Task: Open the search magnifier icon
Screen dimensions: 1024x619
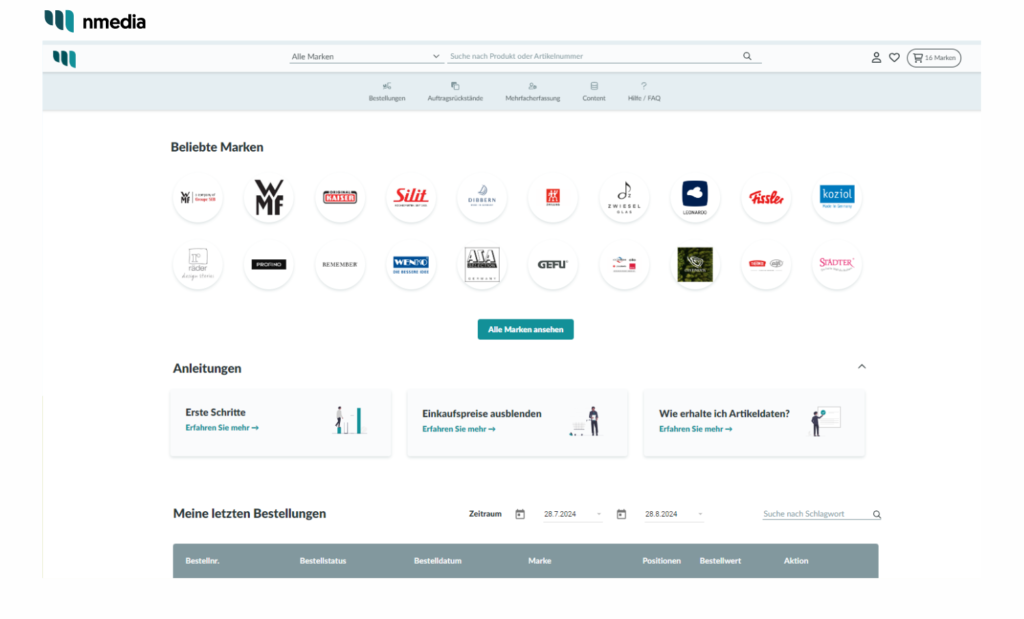Action: click(746, 56)
